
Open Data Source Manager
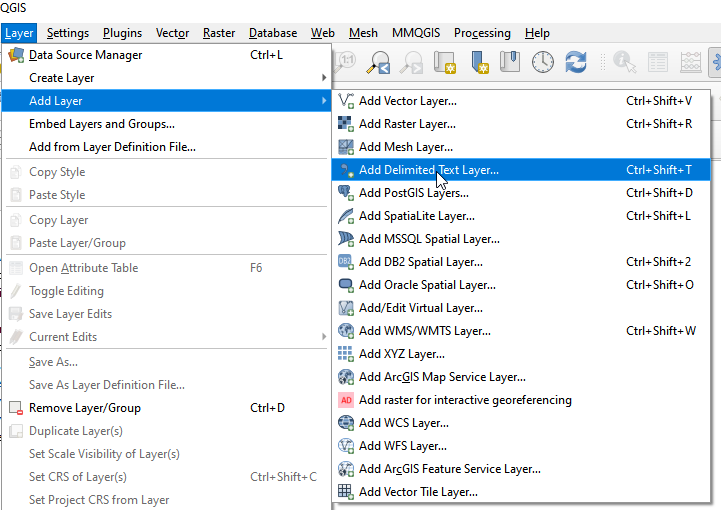coord(166,55)
